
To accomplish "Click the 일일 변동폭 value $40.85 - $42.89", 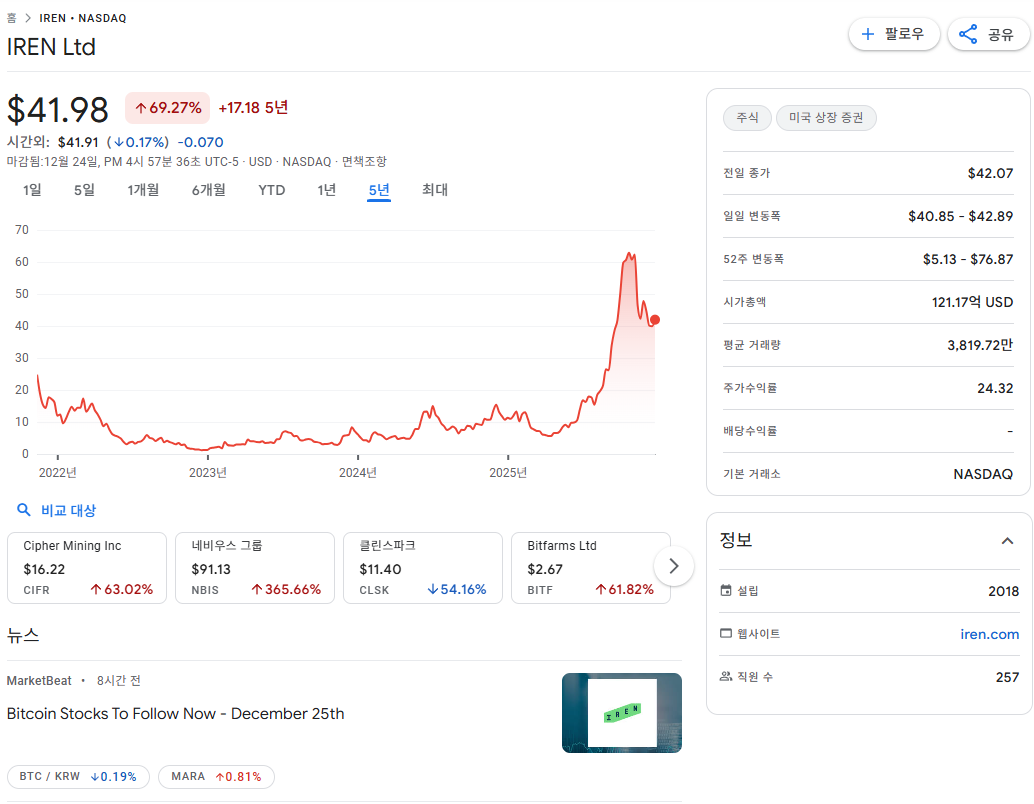I will click(x=960, y=216).
